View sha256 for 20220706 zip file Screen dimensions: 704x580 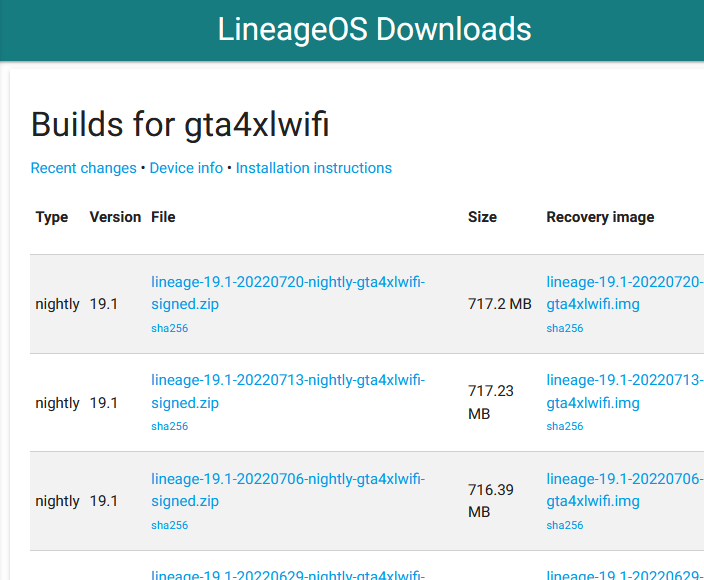click(x=170, y=525)
